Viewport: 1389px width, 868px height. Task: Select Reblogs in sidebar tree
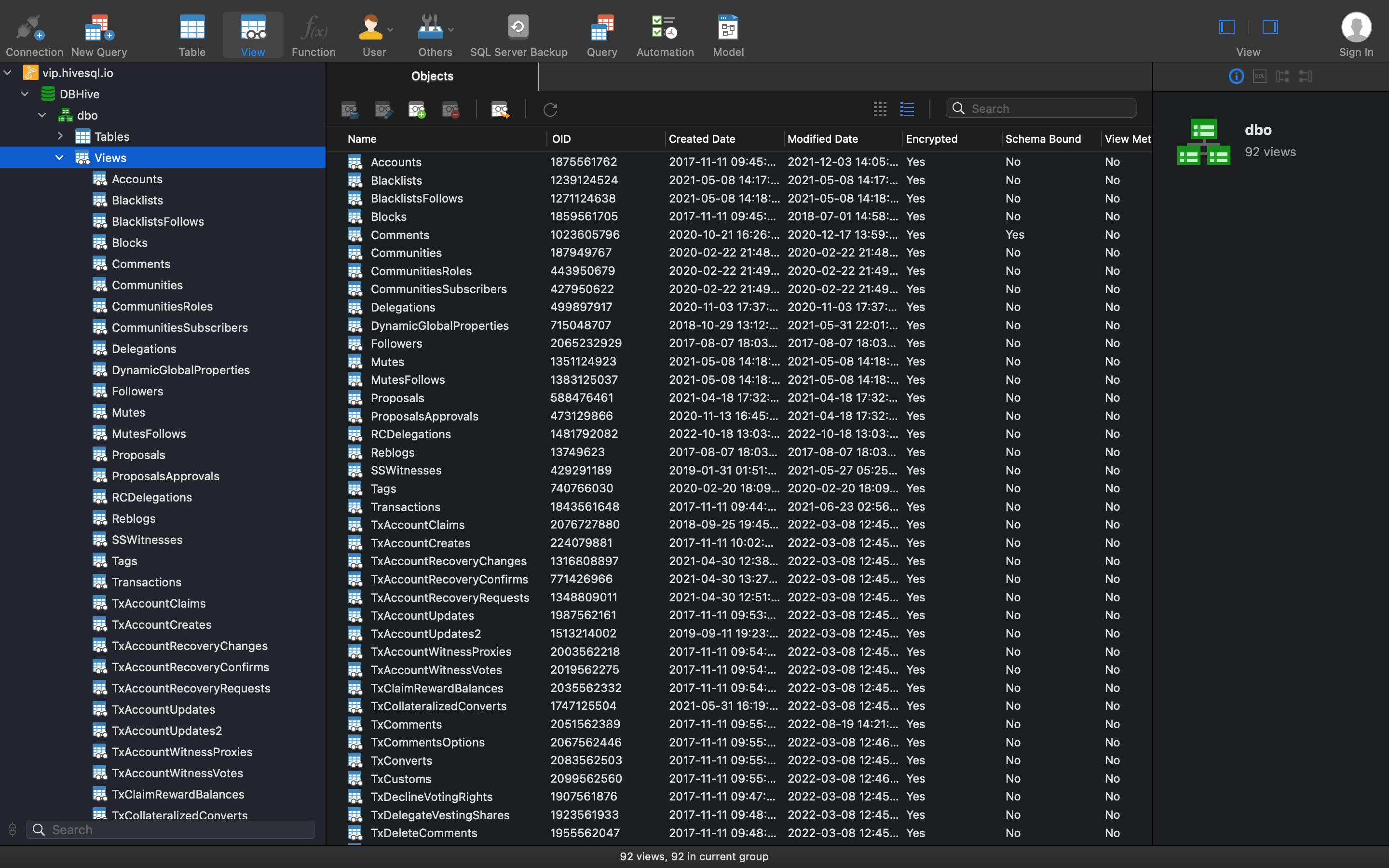(133, 518)
